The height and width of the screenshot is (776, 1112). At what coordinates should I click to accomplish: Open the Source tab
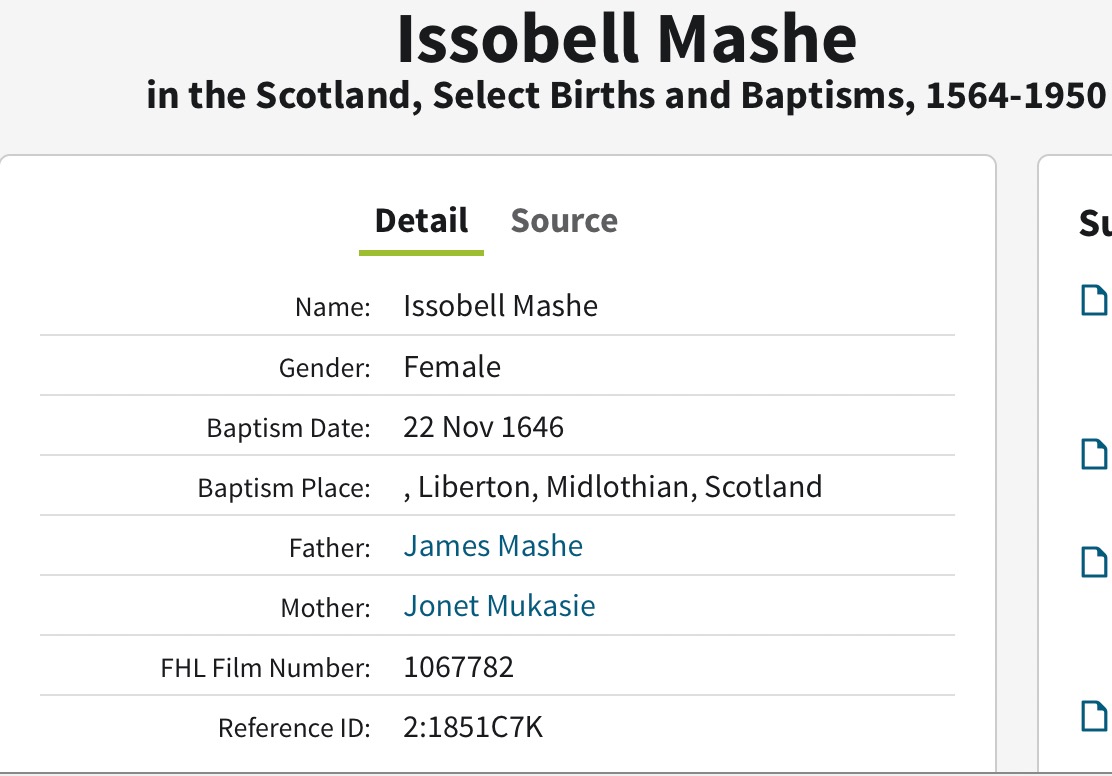pos(564,221)
